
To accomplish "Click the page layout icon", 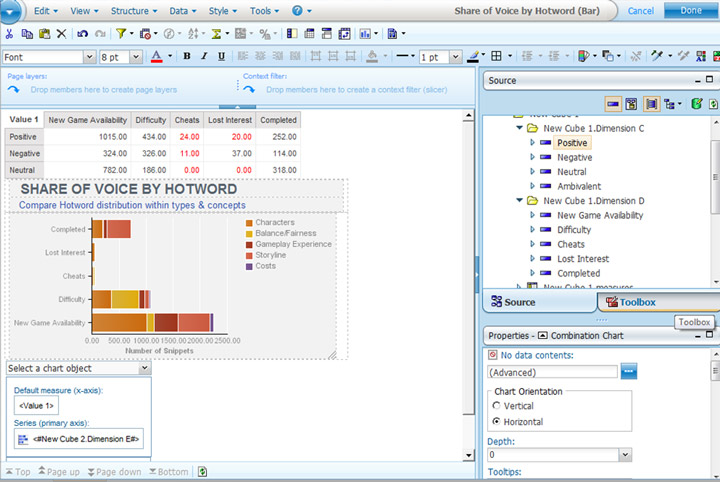I will tap(392, 34).
